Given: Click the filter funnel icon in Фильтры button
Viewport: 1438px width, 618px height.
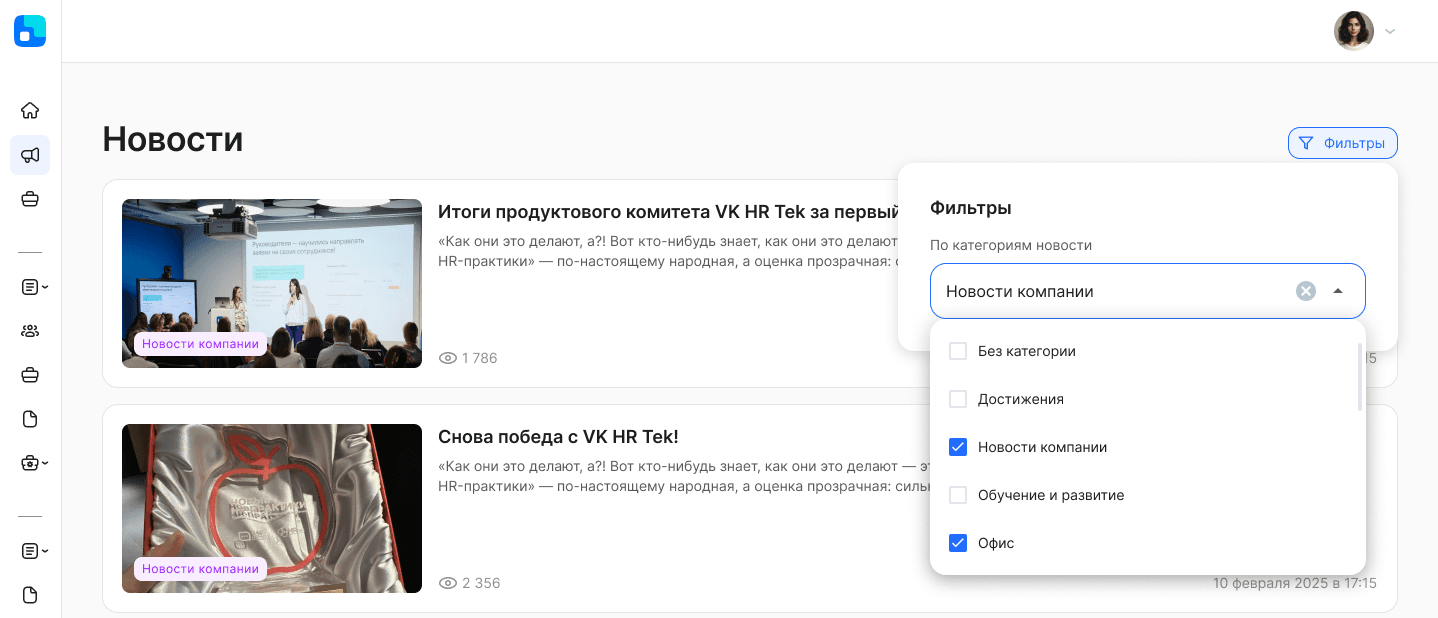Looking at the screenshot, I should pyautogui.click(x=1306, y=143).
